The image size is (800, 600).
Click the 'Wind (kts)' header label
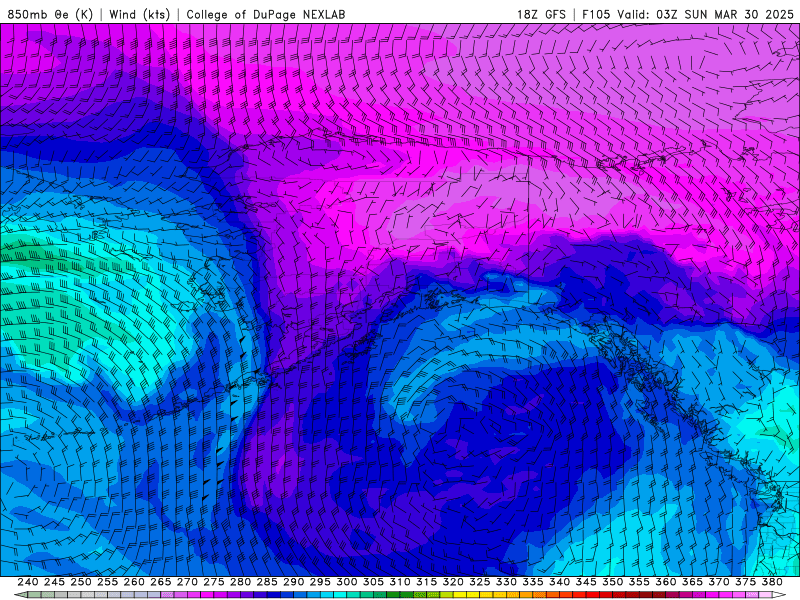coord(139,14)
